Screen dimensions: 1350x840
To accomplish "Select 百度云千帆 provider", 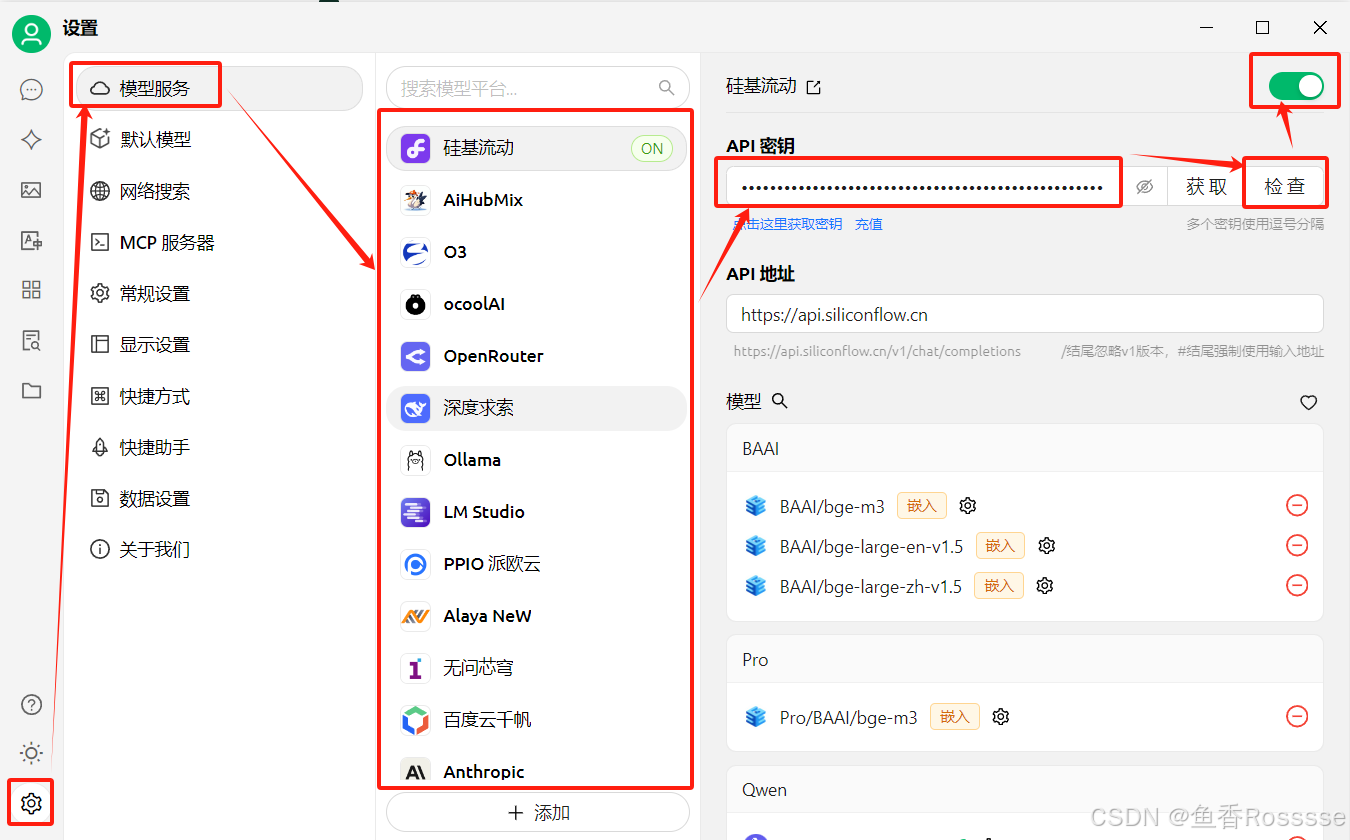I will pyautogui.click(x=537, y=720).
